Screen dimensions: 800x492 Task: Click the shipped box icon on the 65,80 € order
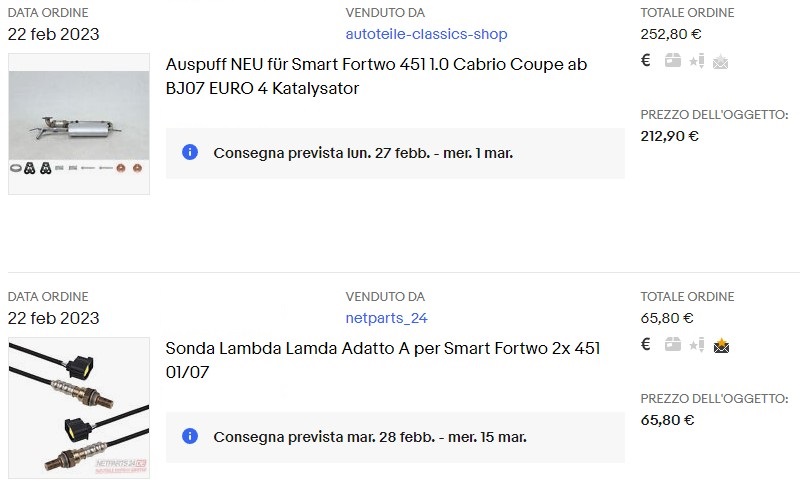pos(672,345)
